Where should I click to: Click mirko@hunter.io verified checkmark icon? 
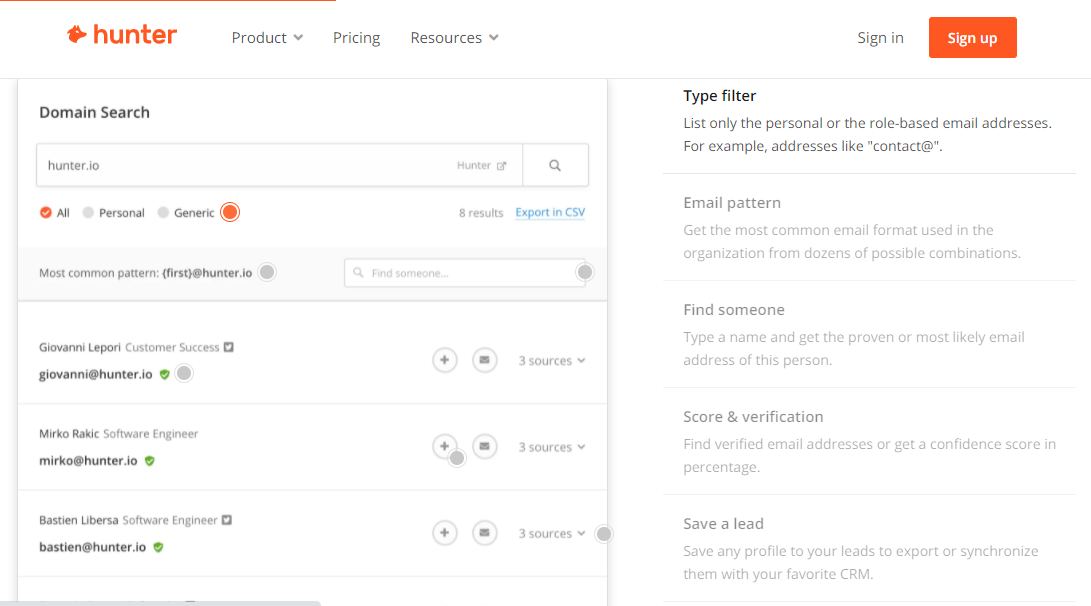click(x=150, y=461)
